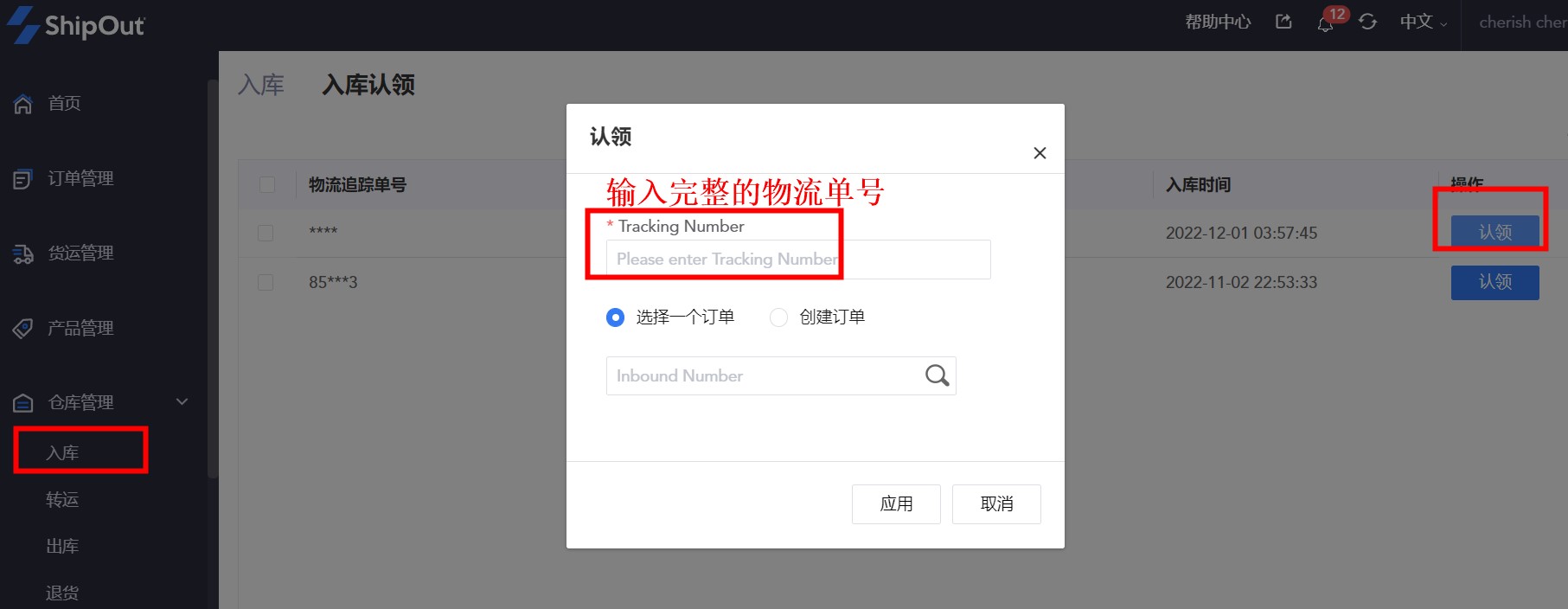This screenshot has height=609, width=1568.
Task: Open 产品管理 tag icon in sidebar
Action: [x=23, y=328]
